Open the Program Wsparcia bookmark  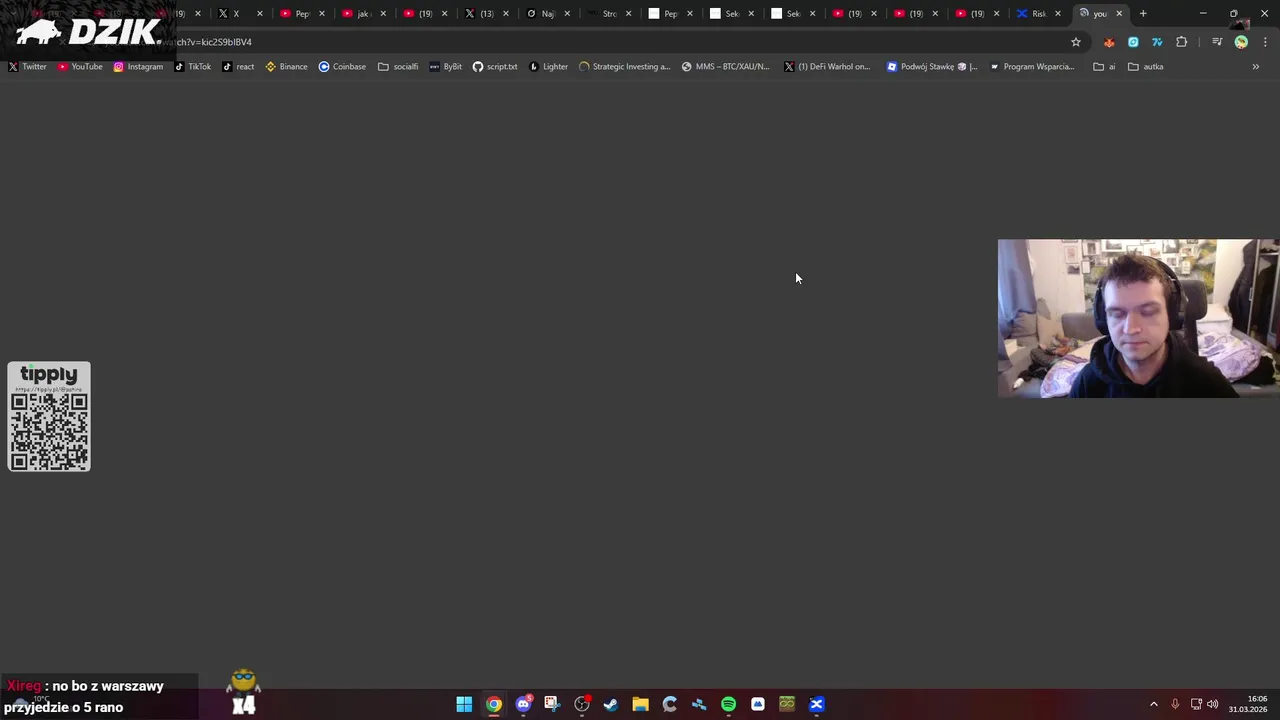point(1032,67)
